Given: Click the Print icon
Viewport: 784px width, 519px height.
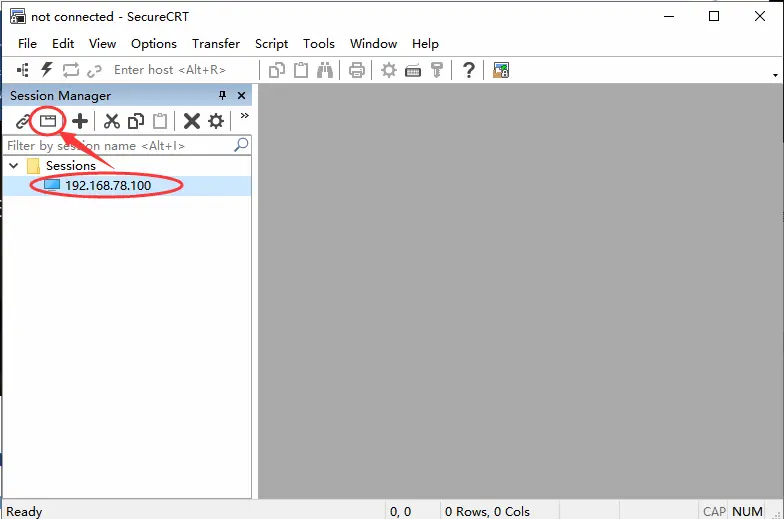Looking at the screenshot, I should tap(356, 70).
